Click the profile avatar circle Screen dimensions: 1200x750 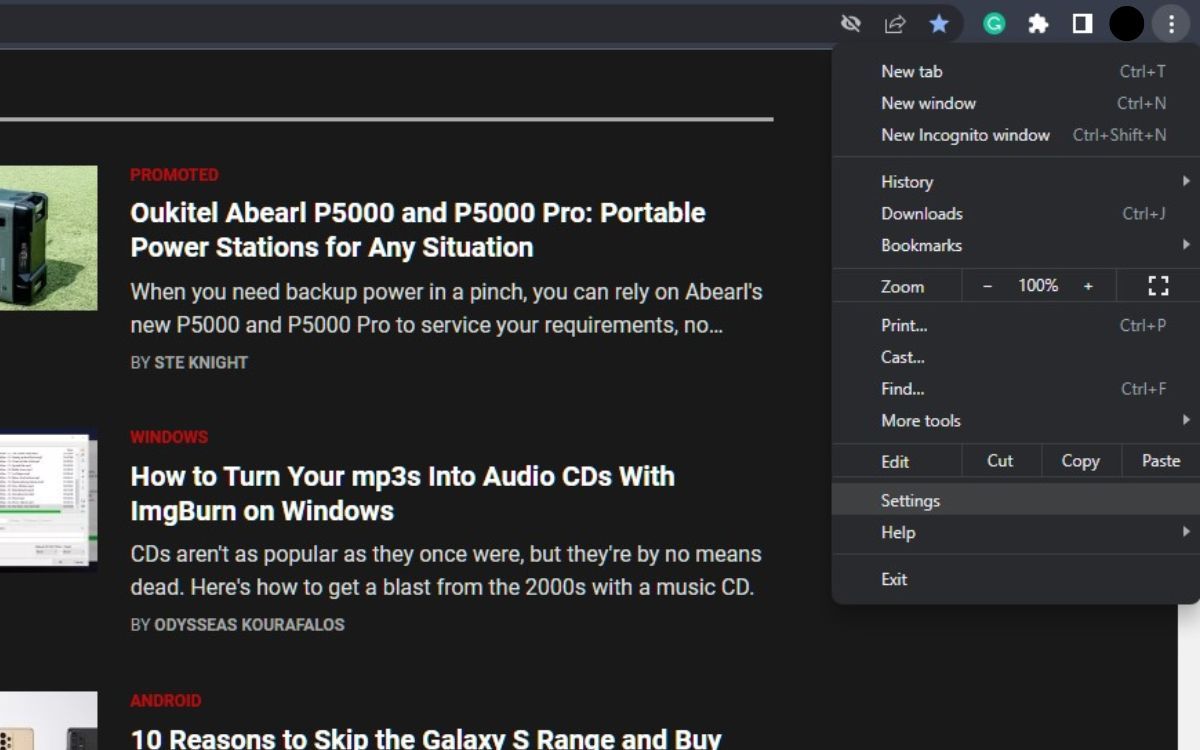tap(1126, 23)
